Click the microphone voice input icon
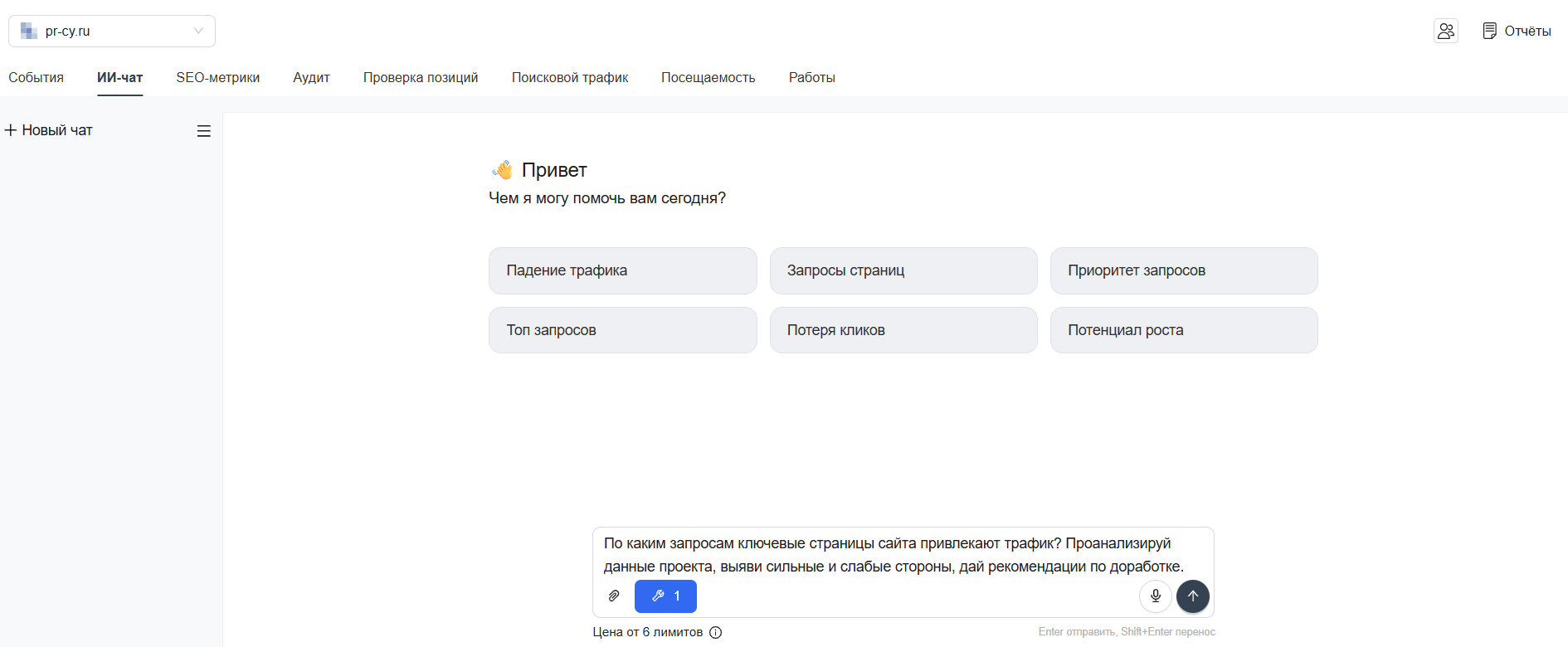This screenshot has width=1568, height=647. (x=1155, y=596)
